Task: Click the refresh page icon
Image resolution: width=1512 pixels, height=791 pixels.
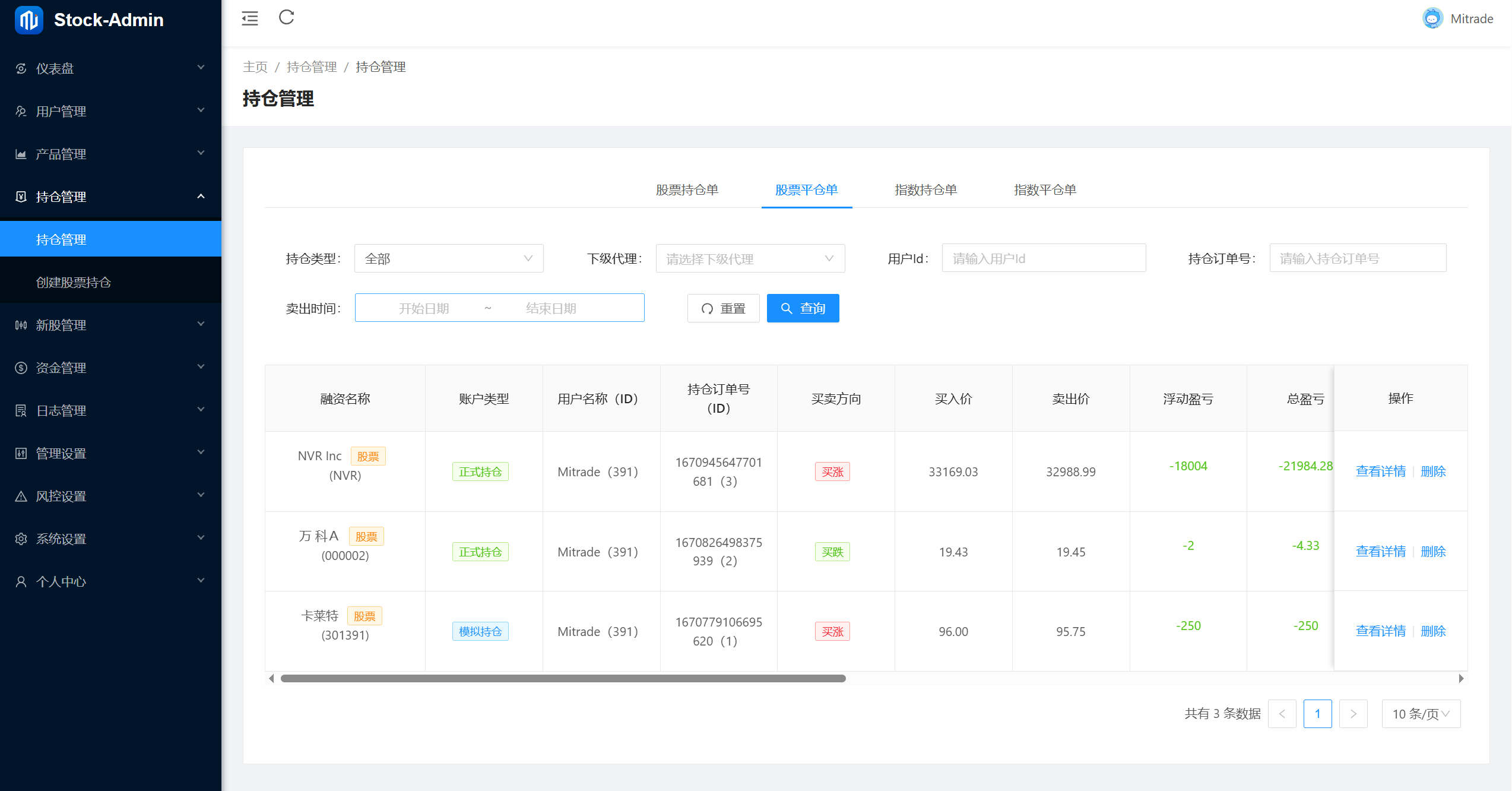Action: click(x=287, y=18)
